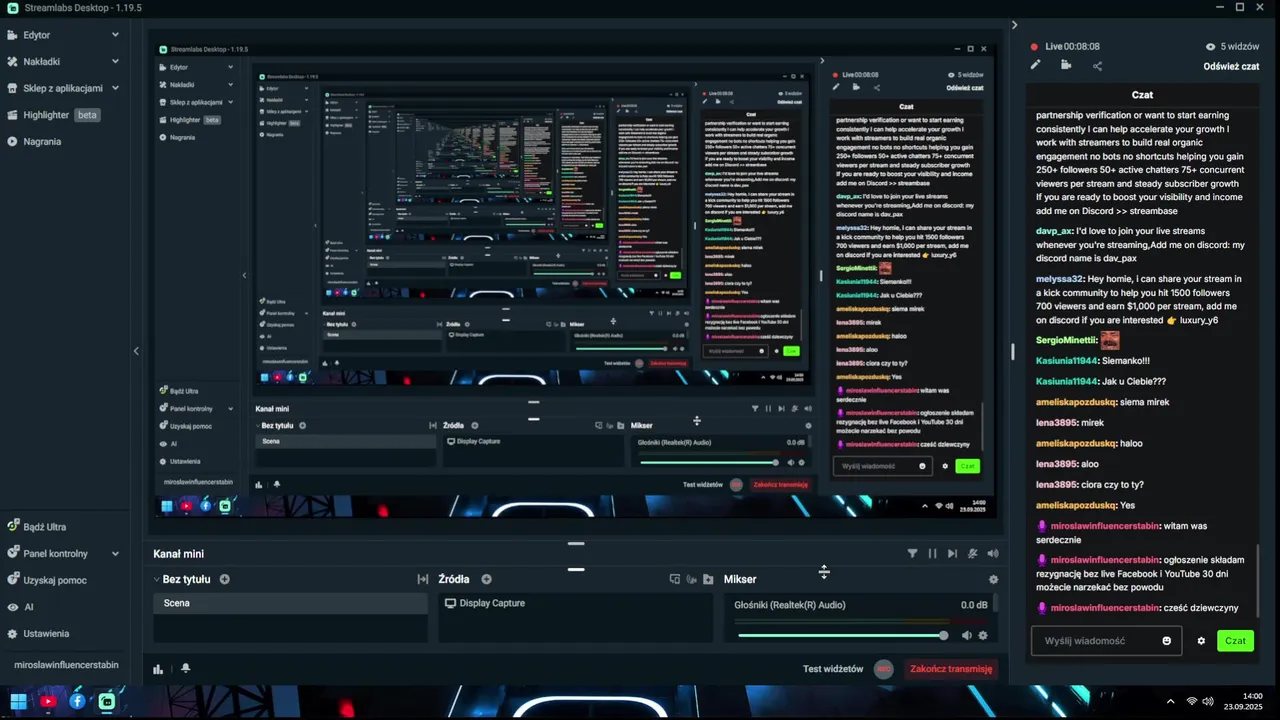Open the AI eye icon item
1280x720 pixels.
click(13, 607)
